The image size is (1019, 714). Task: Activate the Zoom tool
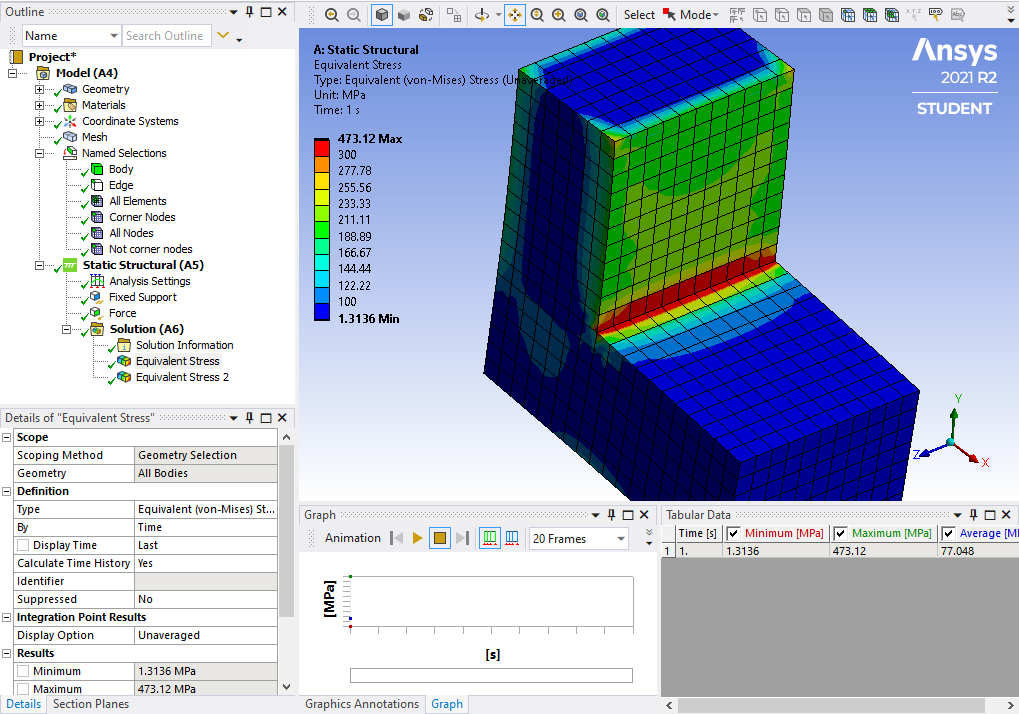click(537, 15)
